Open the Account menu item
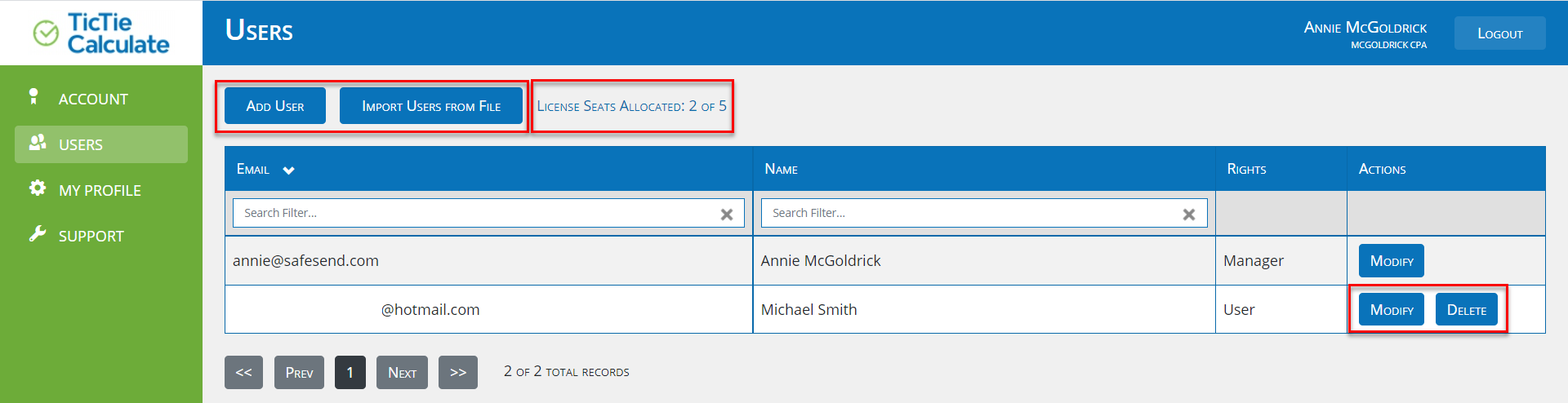Viewport: 1568px width, 403px height. tap(101, 99)
